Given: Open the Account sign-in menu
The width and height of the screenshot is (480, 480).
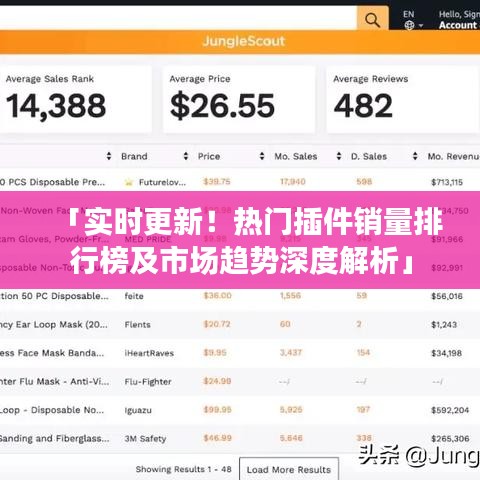Looking at the screenshot, I should click(459, 20).
